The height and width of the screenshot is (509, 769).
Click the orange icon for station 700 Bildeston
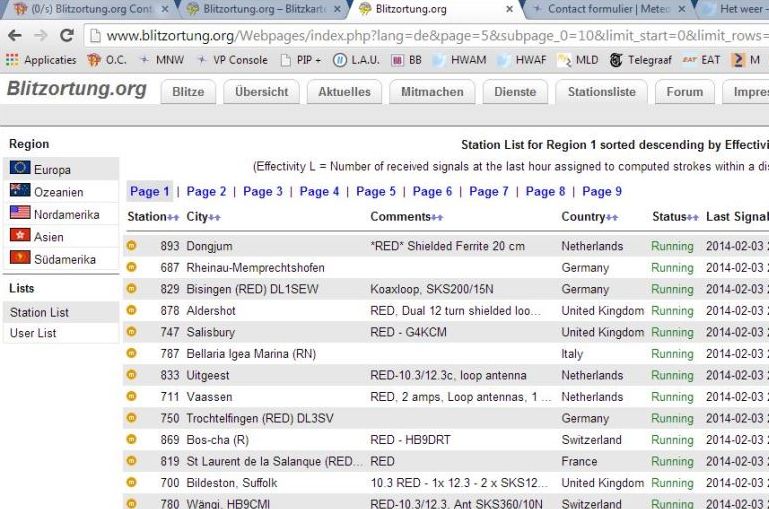pyautogui.click(x=131, y=482)
